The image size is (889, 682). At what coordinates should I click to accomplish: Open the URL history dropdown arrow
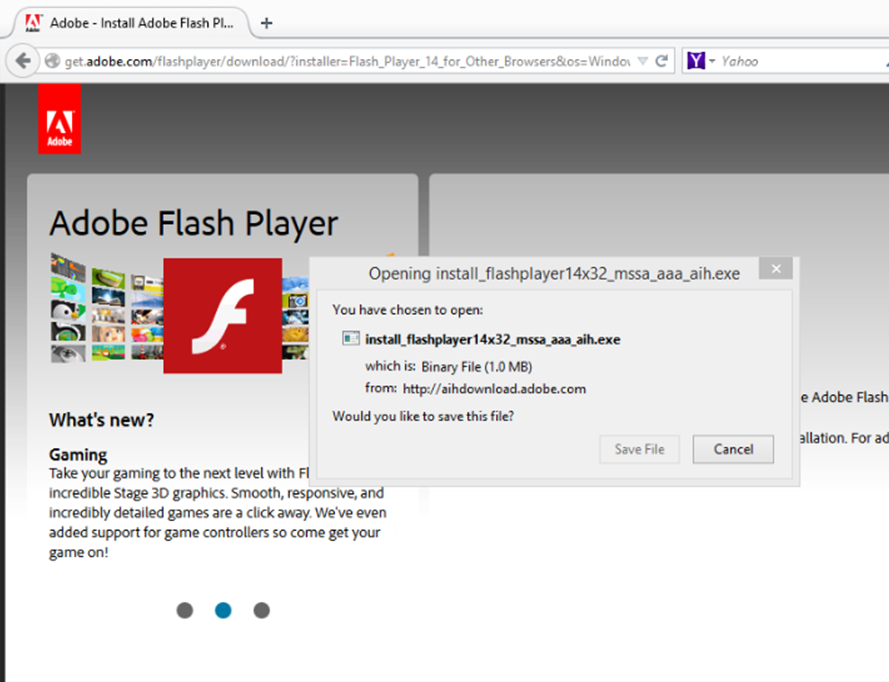[642, 61]
